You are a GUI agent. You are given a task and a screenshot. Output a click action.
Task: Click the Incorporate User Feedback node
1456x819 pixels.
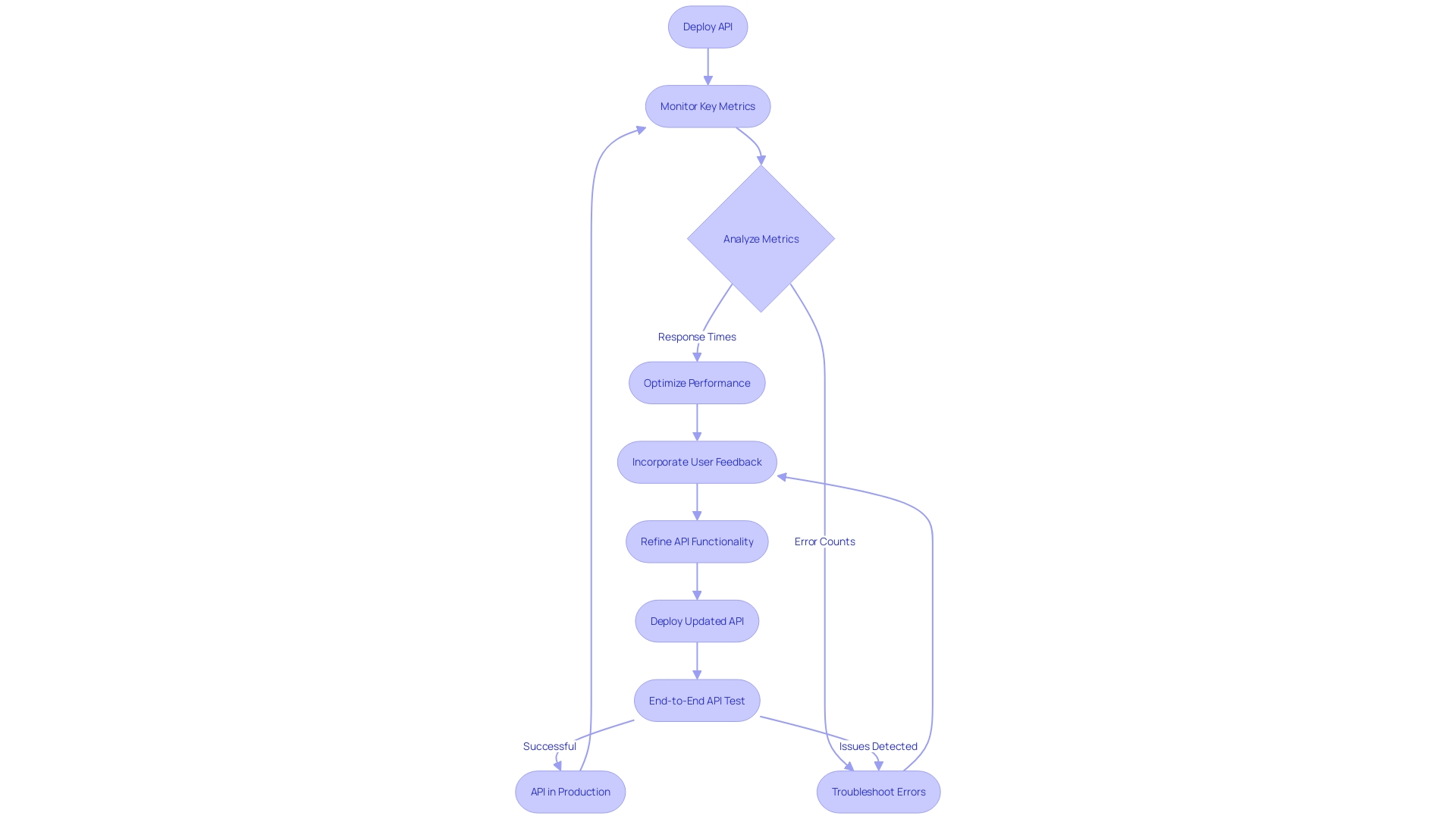pos(697,461)
